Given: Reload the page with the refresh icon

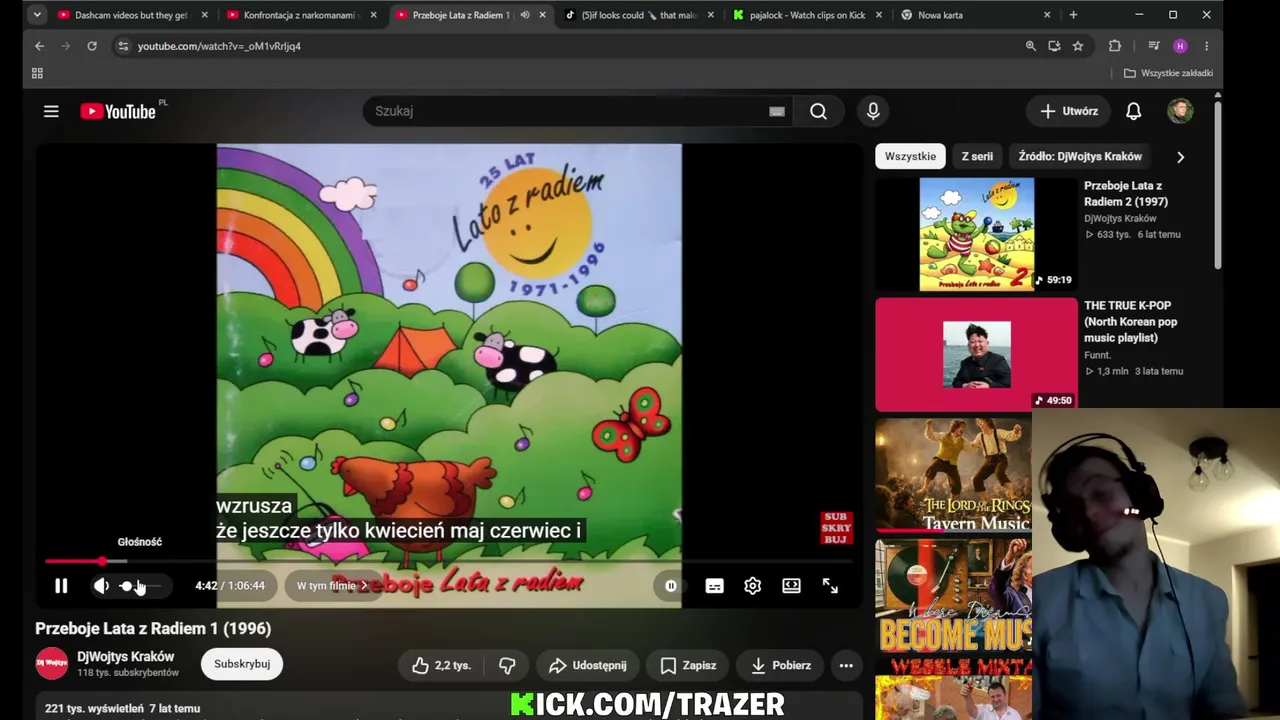Looking at the screenshot, I should [x=91, y=46].
